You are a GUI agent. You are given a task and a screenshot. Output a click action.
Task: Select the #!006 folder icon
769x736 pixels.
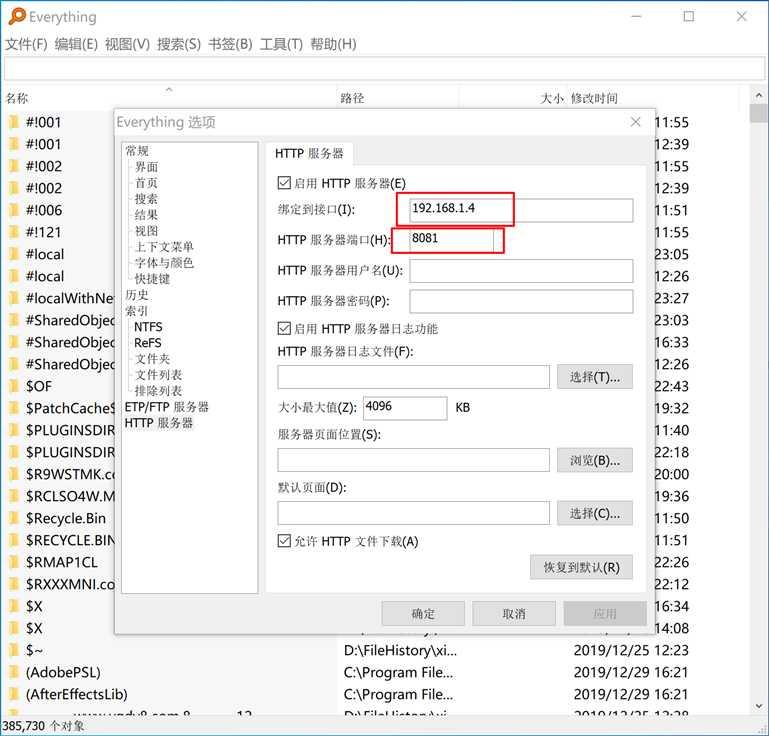(14, 210)
